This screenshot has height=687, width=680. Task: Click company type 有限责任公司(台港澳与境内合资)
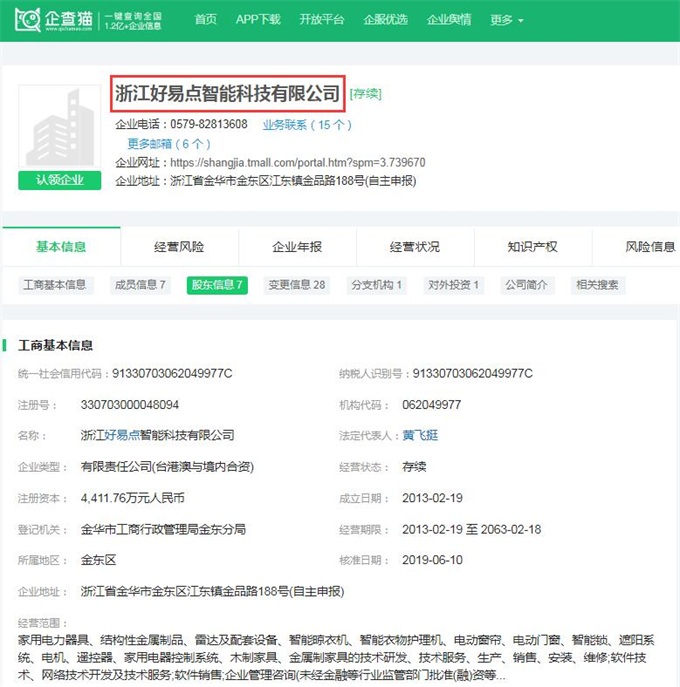point(167,467)
